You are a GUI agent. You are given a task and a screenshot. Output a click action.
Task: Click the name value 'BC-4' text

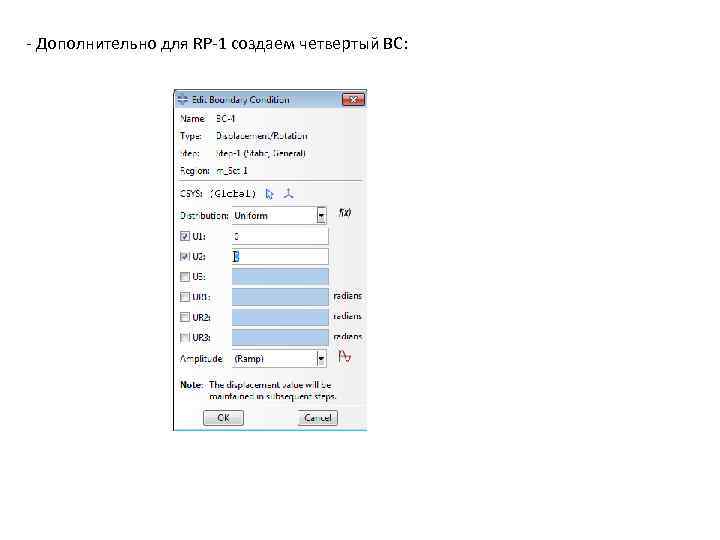225,118
